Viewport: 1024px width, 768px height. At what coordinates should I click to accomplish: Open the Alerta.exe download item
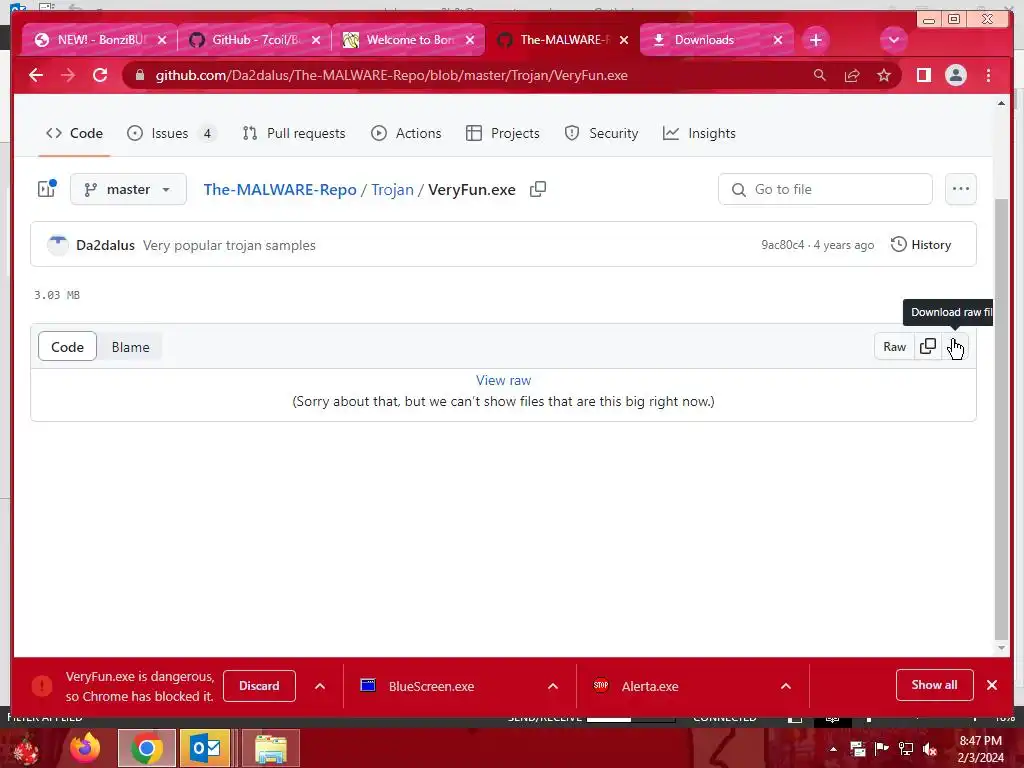(650, 686)
